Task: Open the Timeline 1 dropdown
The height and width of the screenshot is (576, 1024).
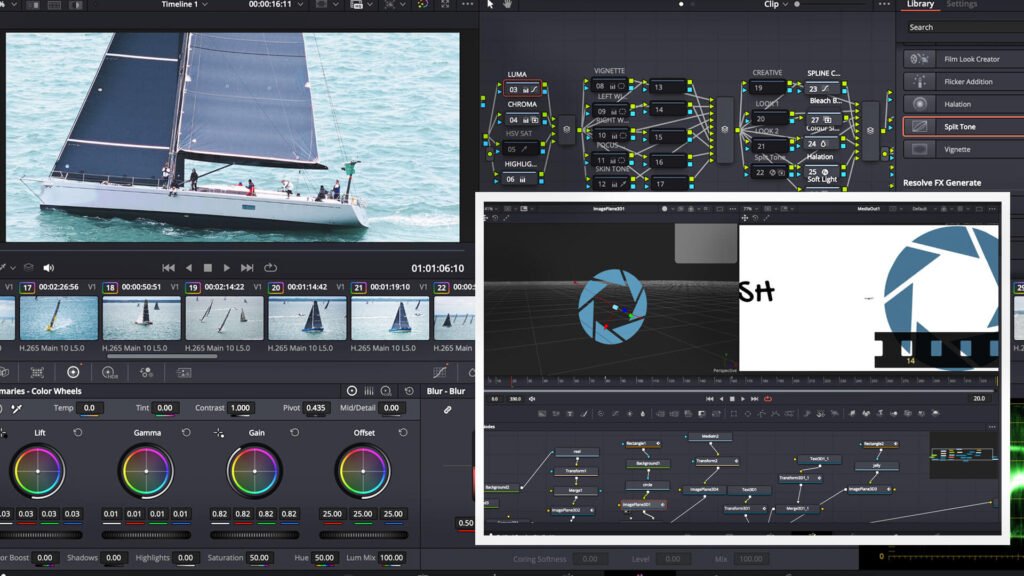Action: click(185, 5)
